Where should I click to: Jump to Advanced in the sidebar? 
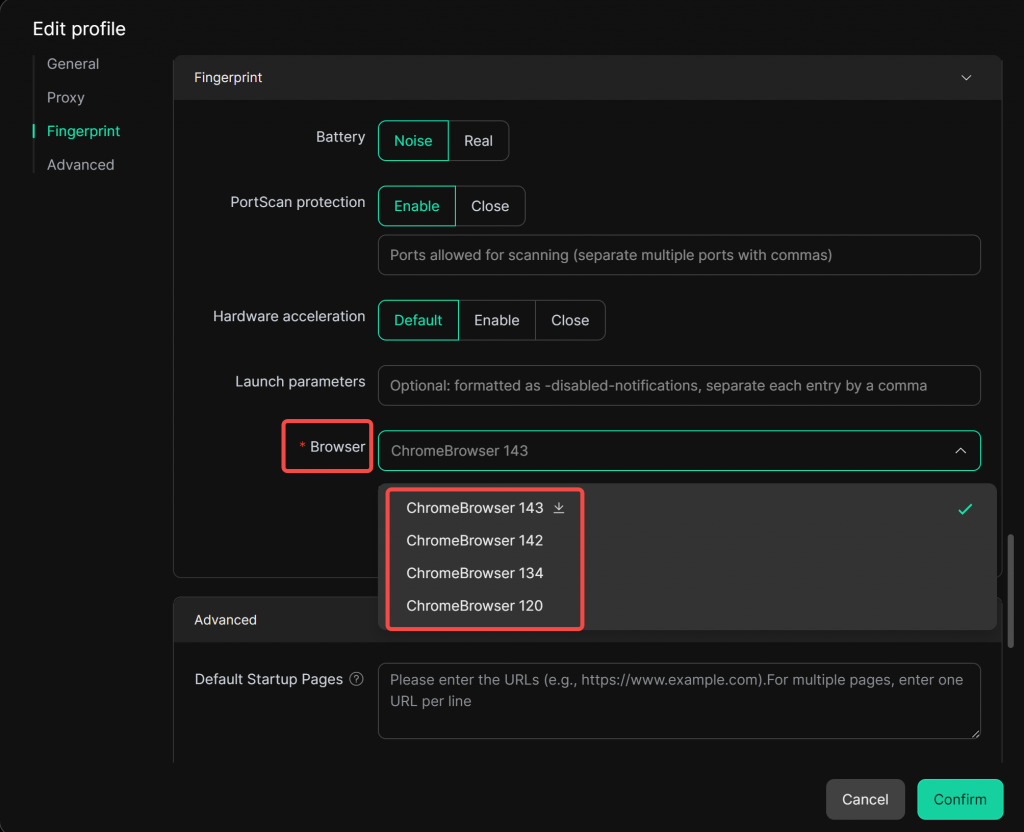click(x=80, y=165)
